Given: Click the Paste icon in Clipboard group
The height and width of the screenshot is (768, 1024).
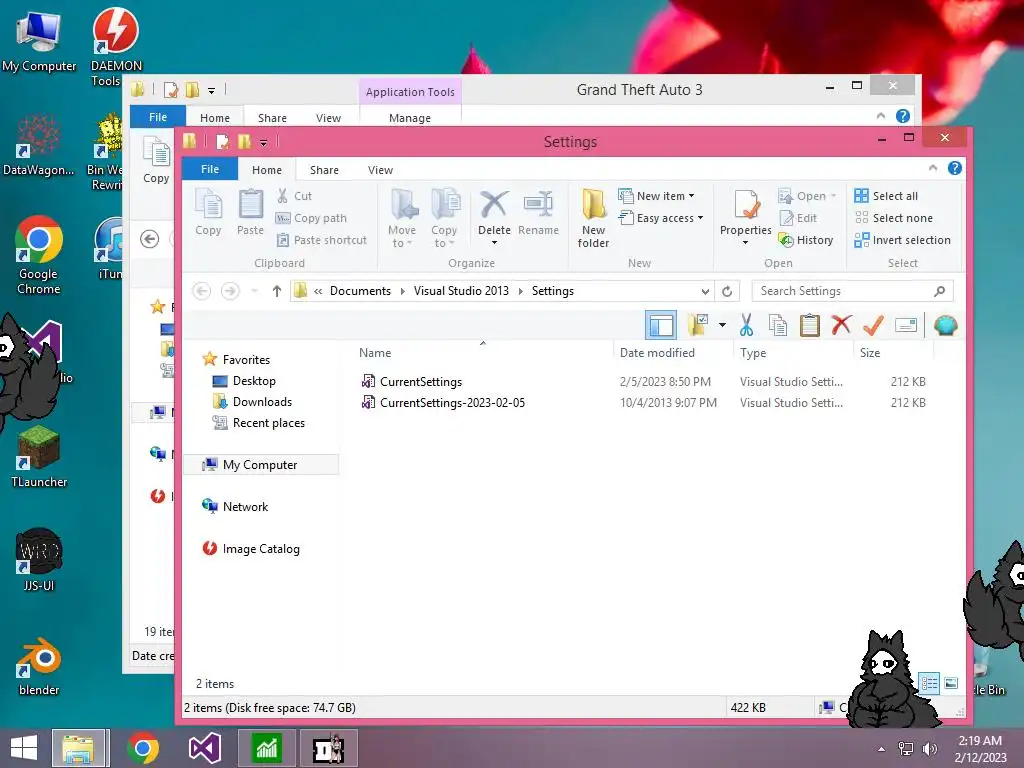Looking at the screenshot, I should tap(250, 212).
